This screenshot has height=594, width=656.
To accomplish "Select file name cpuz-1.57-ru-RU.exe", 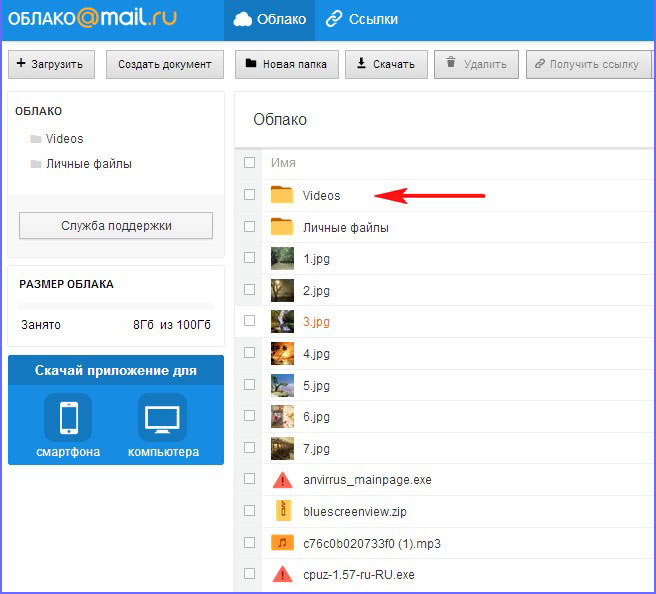I will tap(359, 575).
